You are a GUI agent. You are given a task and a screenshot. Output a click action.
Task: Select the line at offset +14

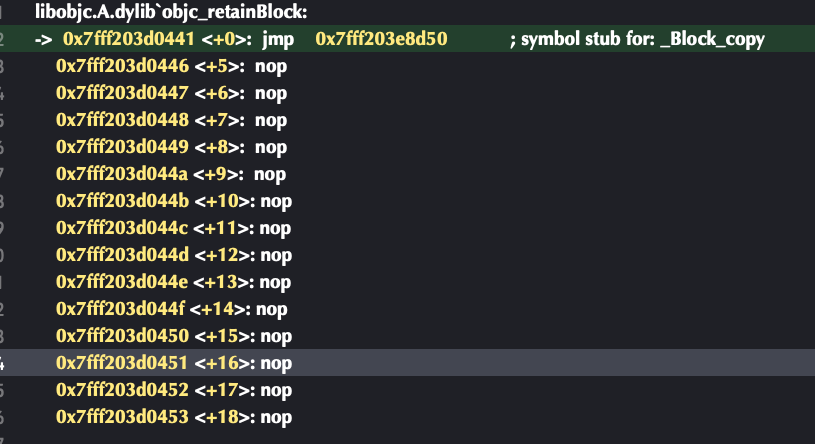coord(408,309)
